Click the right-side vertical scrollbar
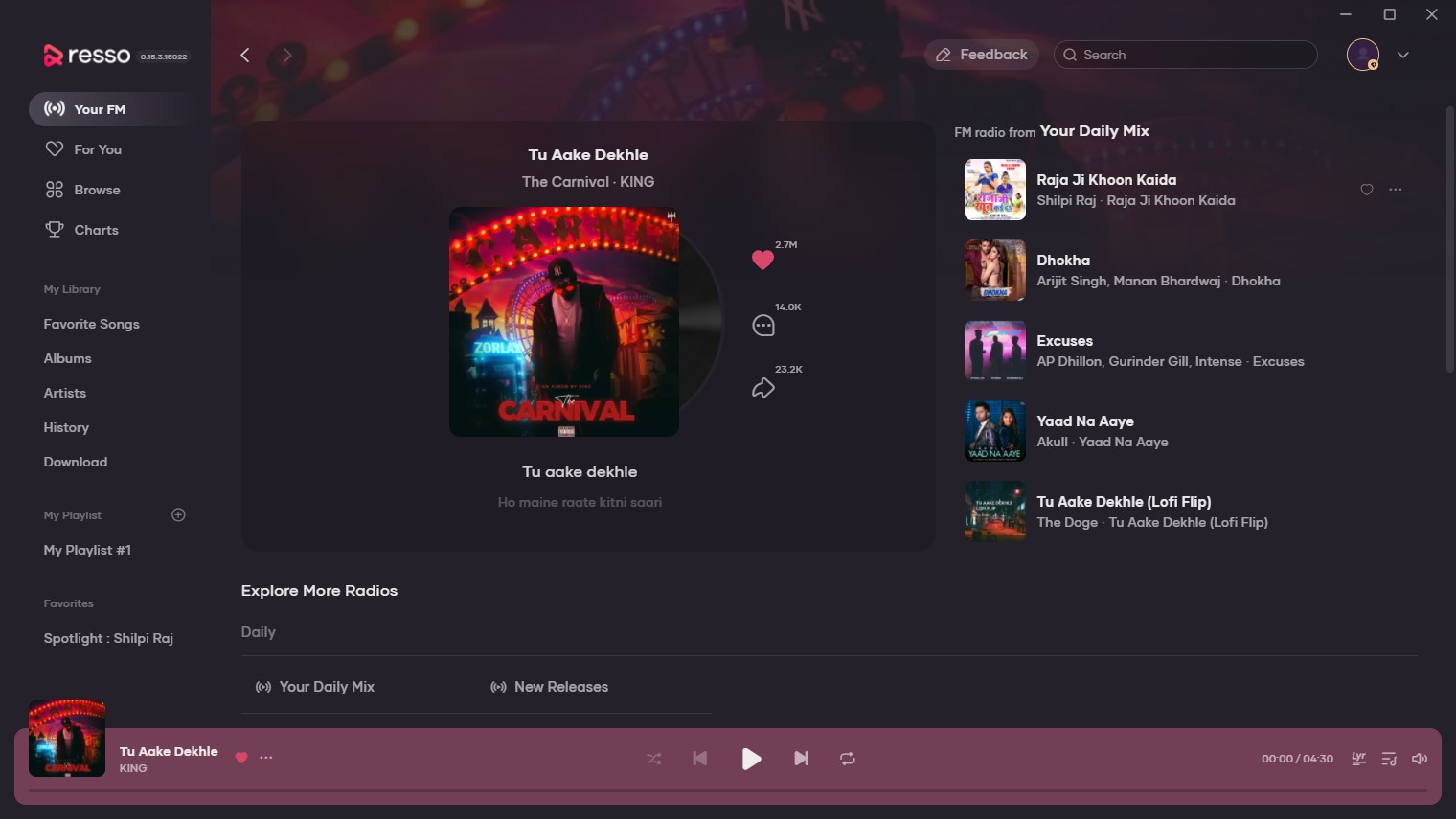 point(1450,239)
